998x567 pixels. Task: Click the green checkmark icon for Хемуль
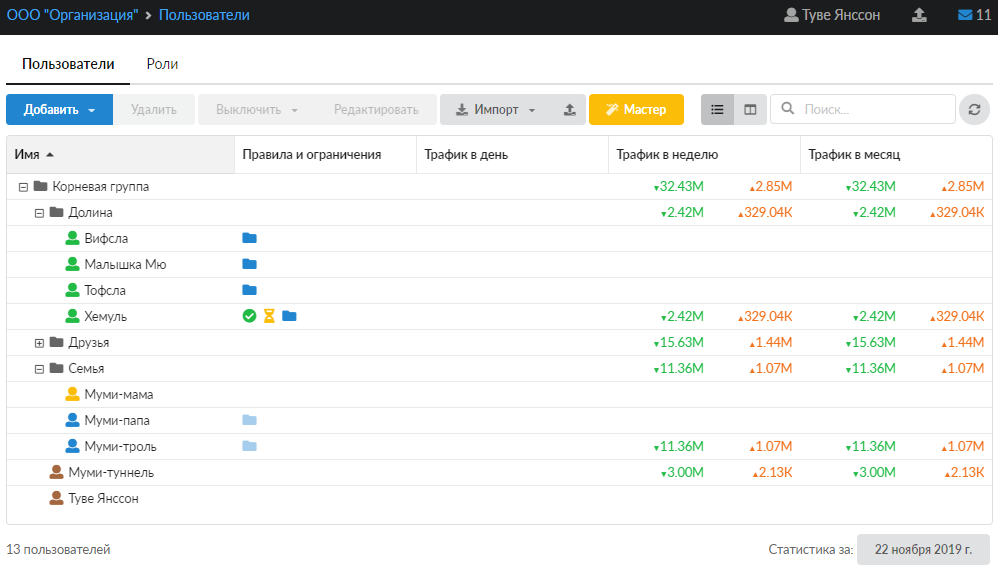click(250, 316)
